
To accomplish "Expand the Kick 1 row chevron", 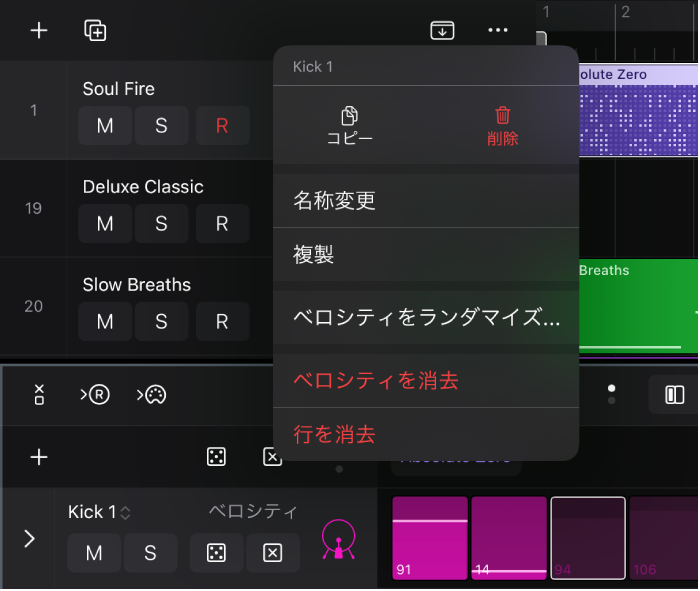I will pos(29,539).
